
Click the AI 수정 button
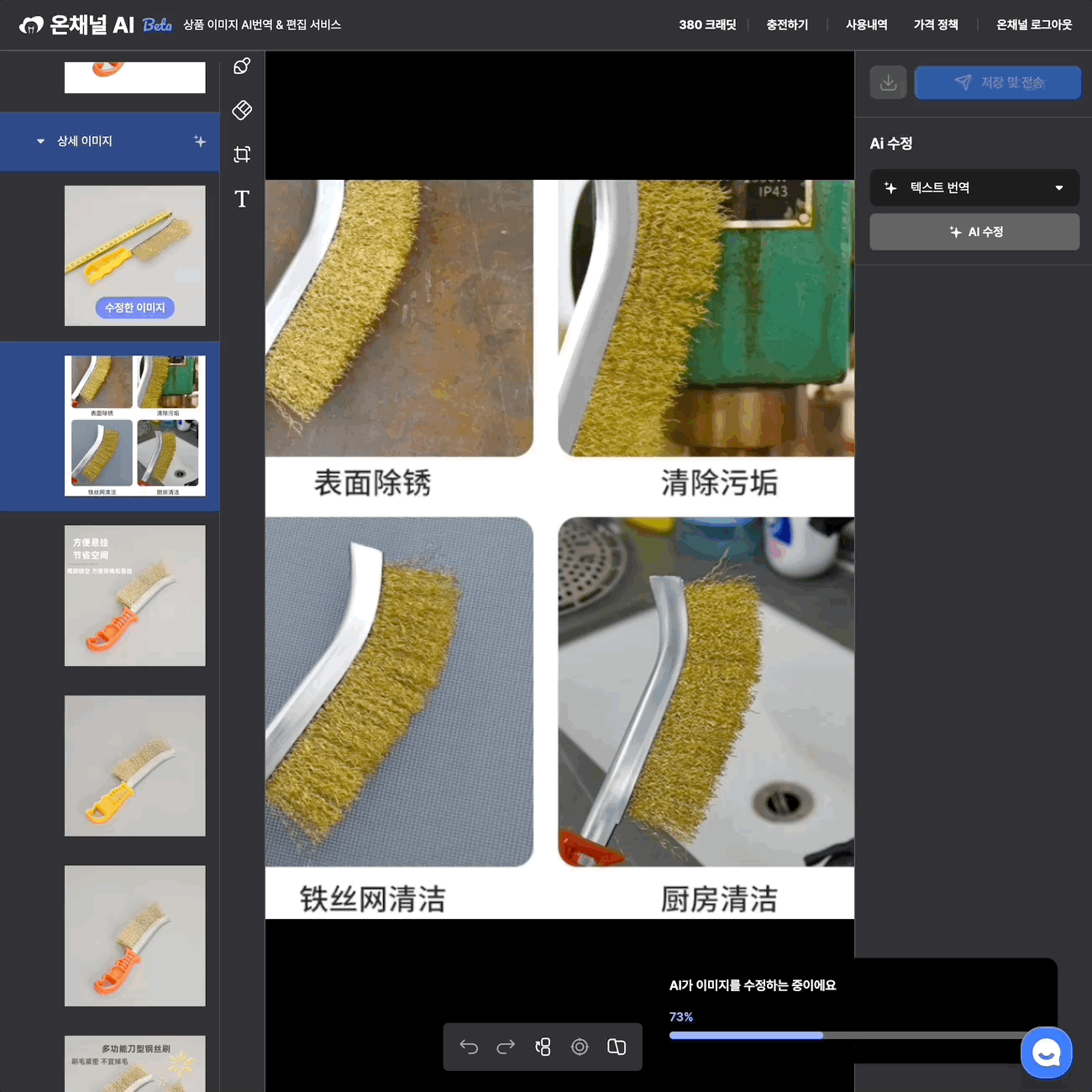coord(974,232)
